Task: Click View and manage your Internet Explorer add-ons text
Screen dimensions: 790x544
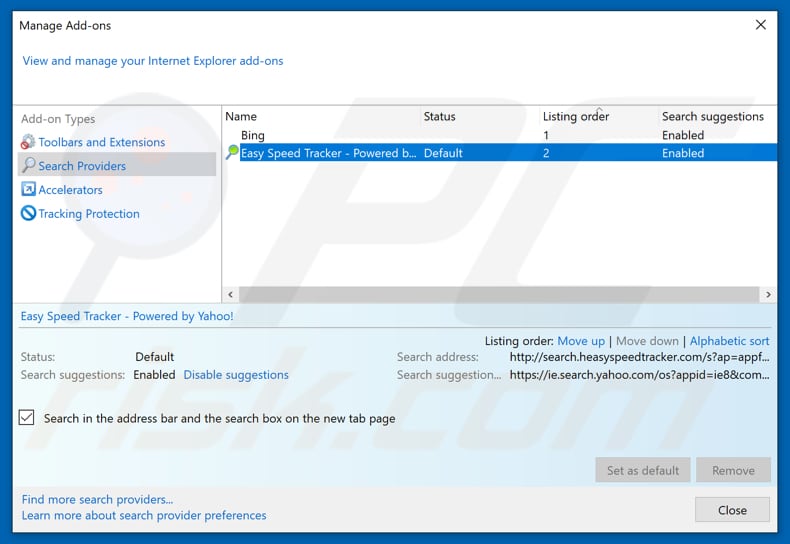Action: pos(153,61)
